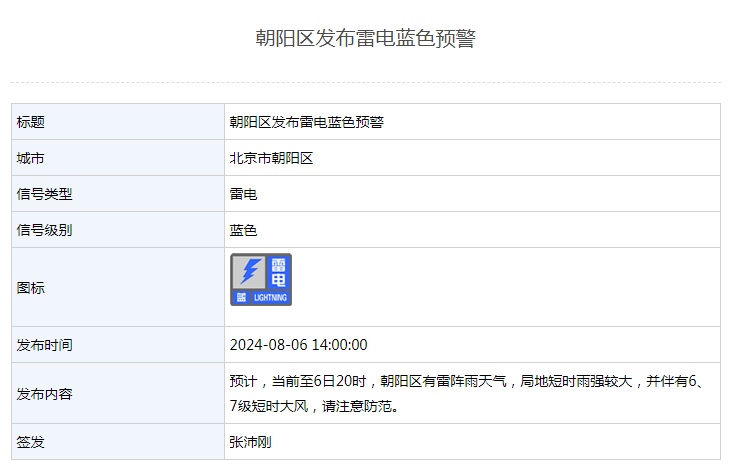Select the signal type value 雷电
The image size is (731, 469).
244,194
